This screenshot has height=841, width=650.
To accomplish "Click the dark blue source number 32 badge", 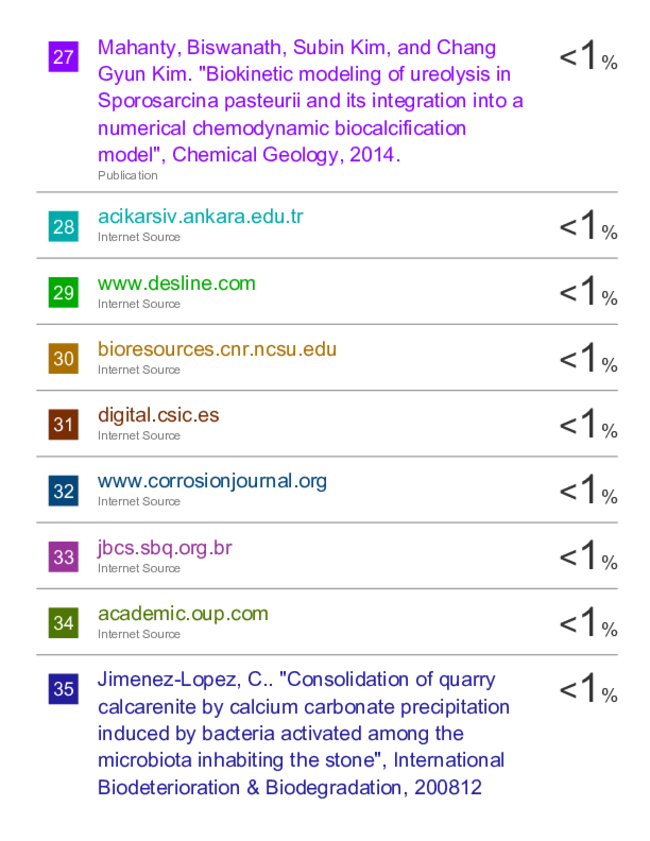I will click(63, 491).
